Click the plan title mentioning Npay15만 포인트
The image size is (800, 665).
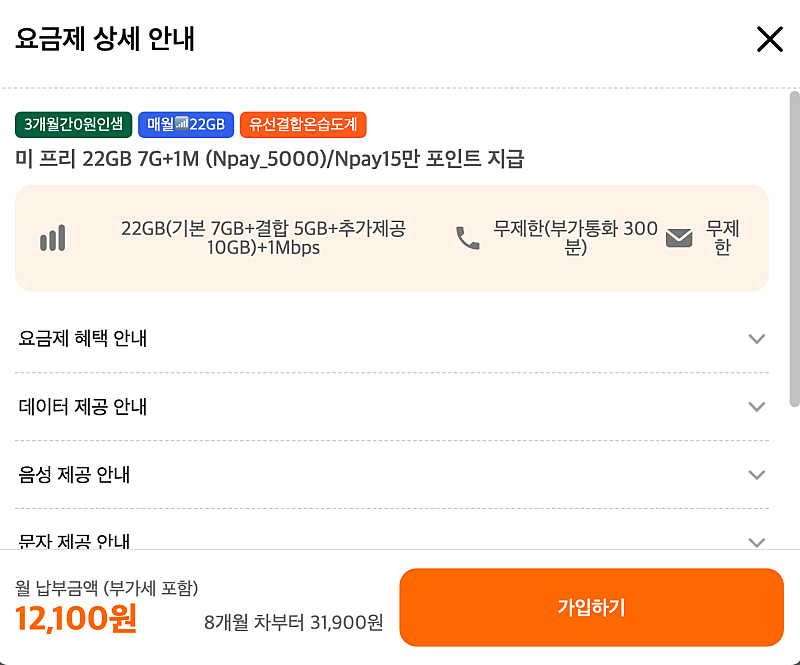[x=270, y=159]
